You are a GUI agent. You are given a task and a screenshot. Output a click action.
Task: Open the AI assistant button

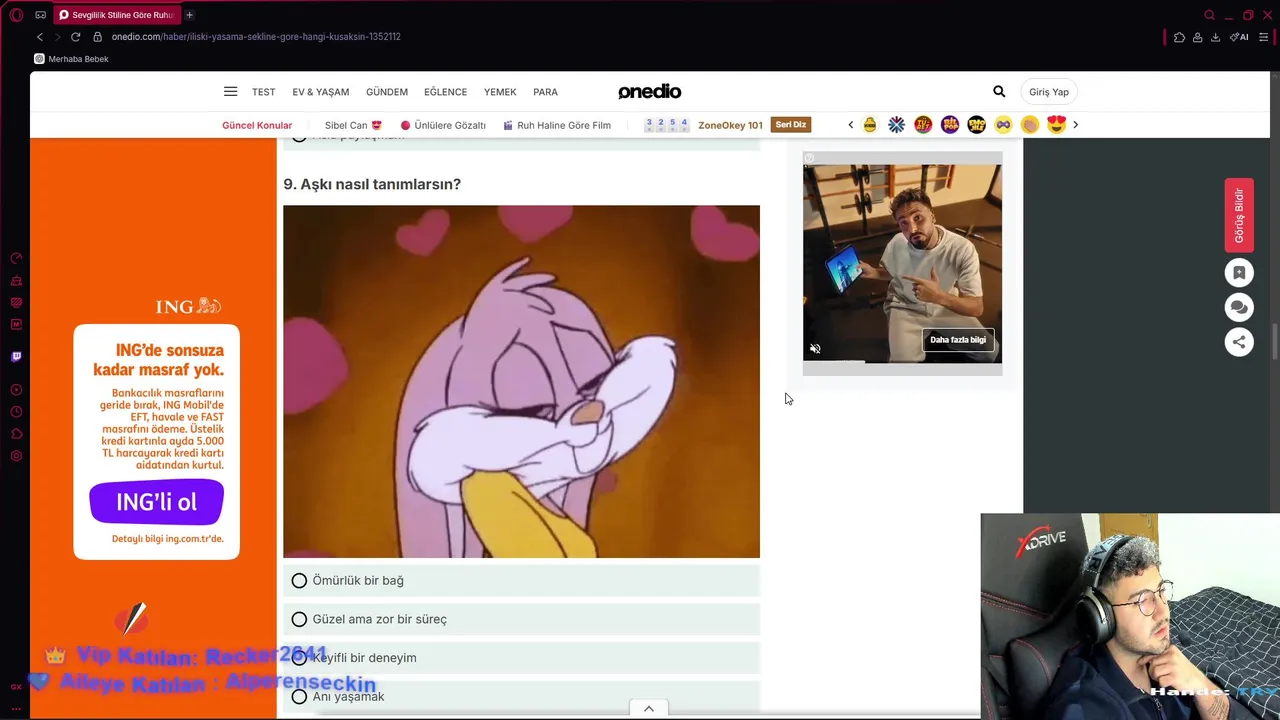click(x=1239, y=37)
